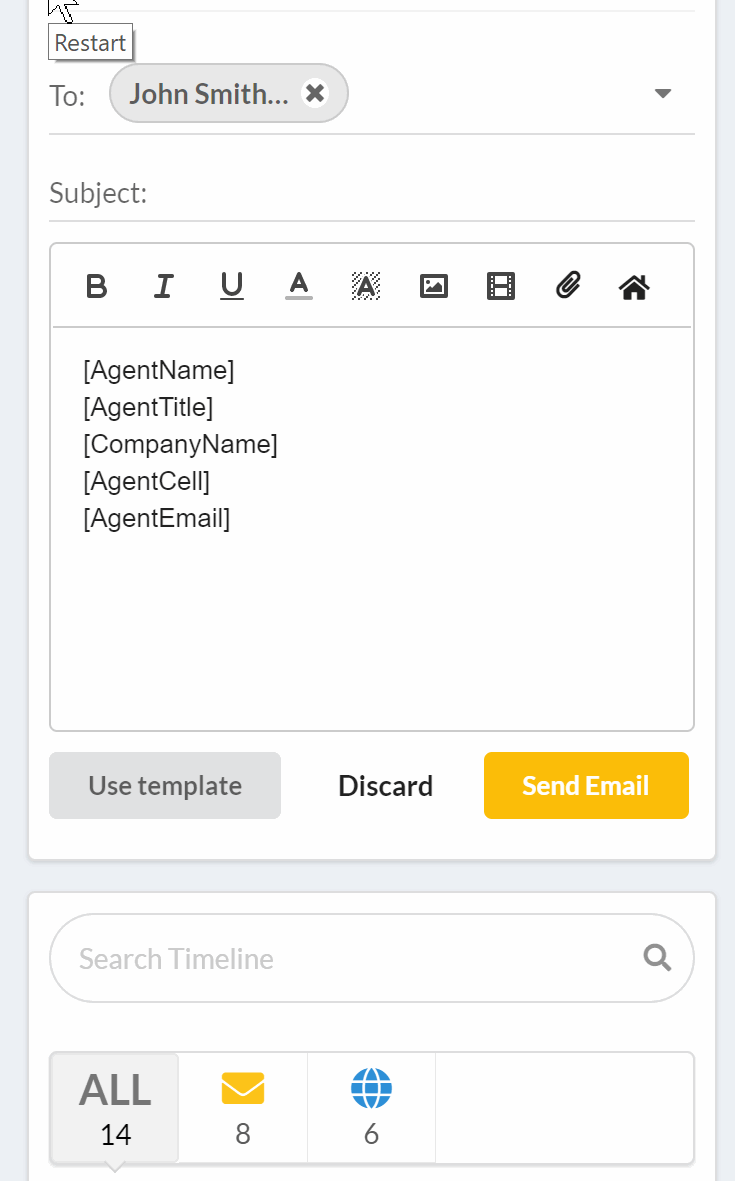Viewport: 735px width, 1181px height.
Task: Open text background highlight color
Action: 366,287
